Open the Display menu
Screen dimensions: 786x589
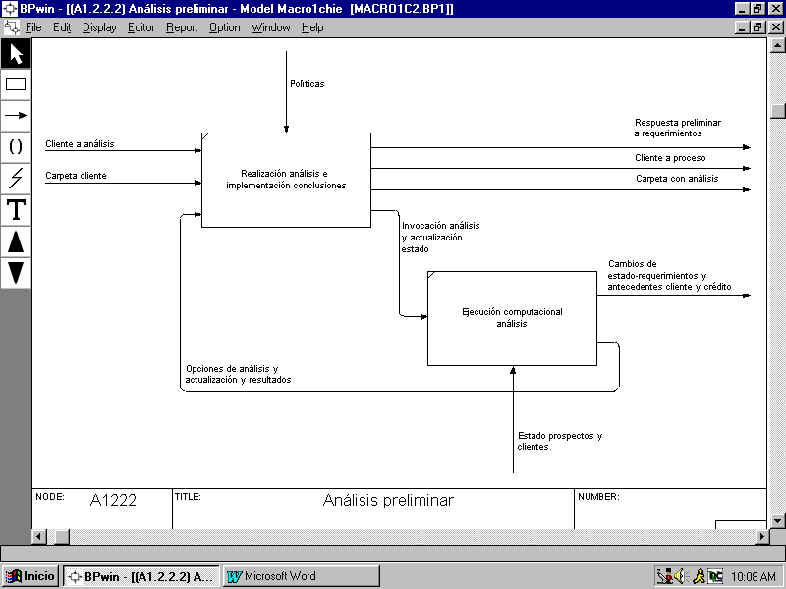(x=99, y=28)
